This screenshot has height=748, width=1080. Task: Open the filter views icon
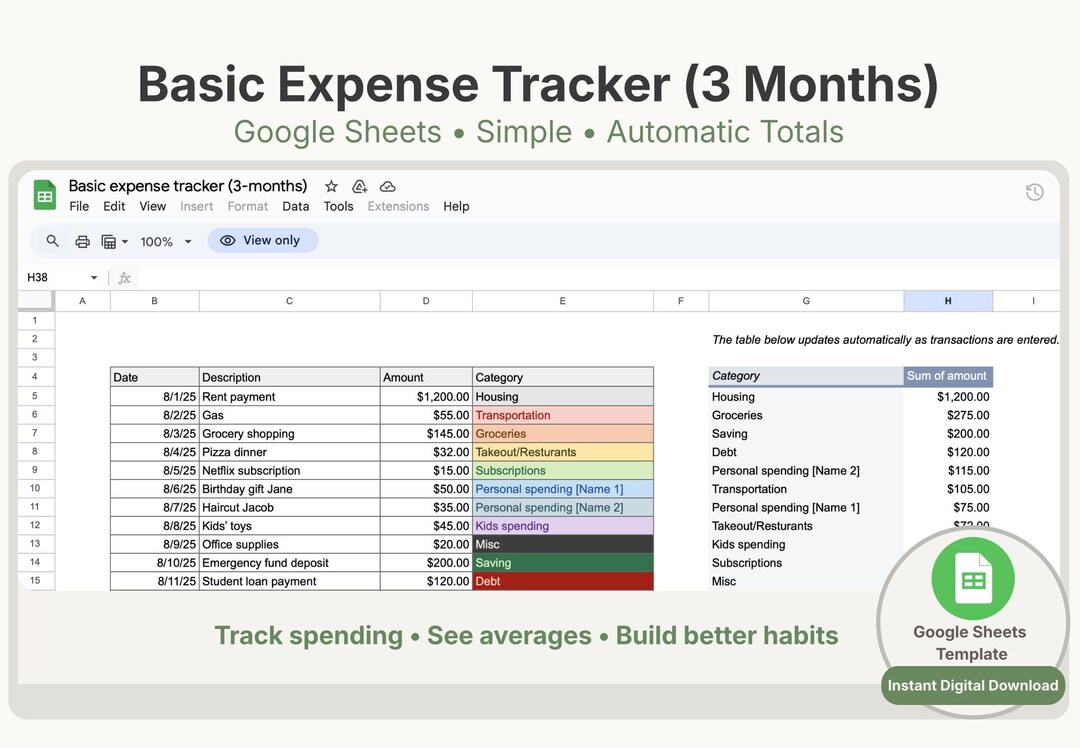(x=109, y=242)
